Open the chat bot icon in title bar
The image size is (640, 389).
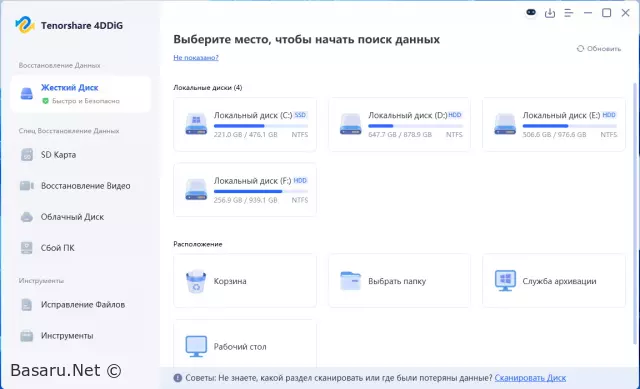[x=531, y=13]
